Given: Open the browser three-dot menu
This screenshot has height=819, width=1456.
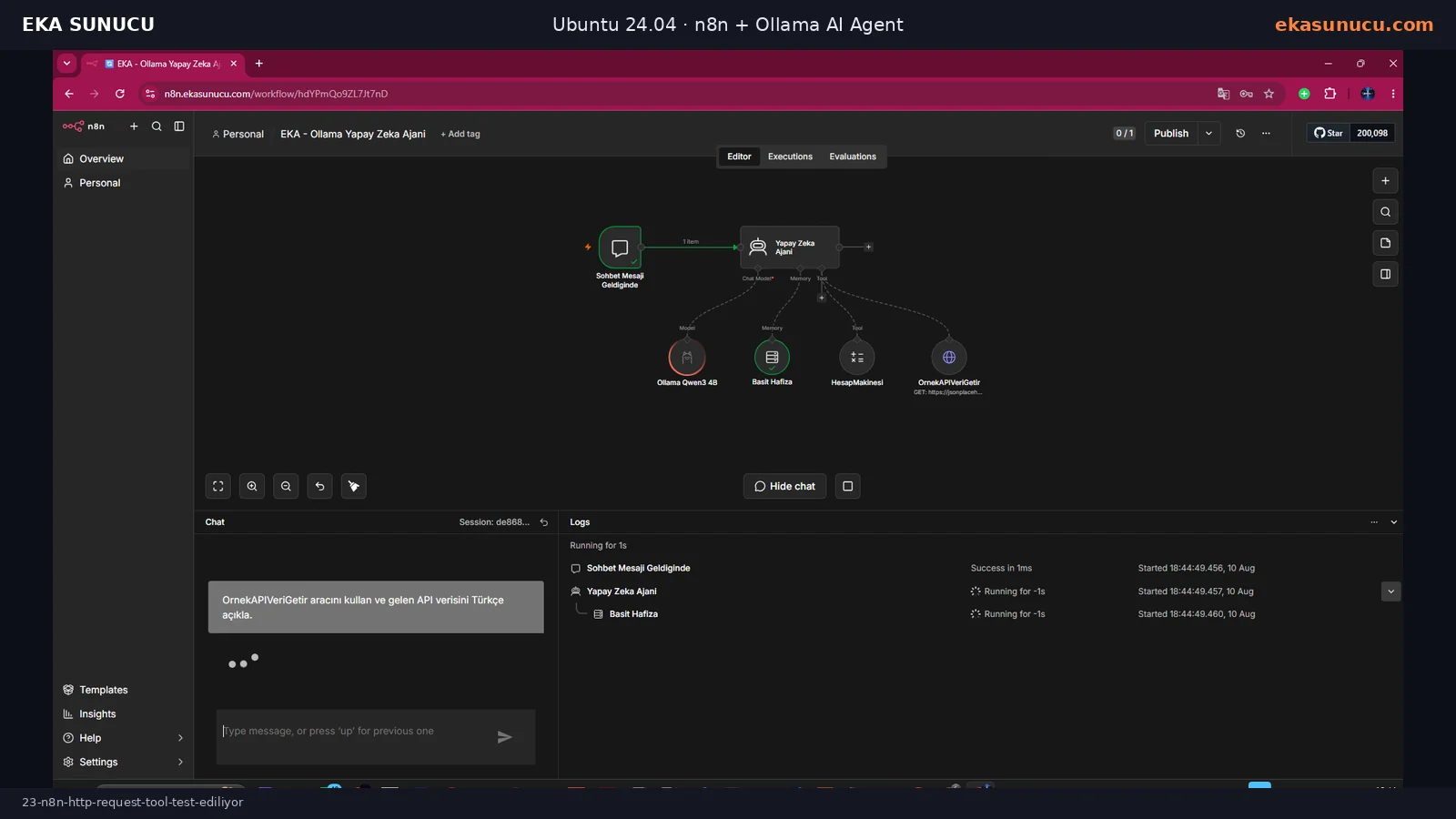Looking at the screenshot, I should coord(1392,94).
